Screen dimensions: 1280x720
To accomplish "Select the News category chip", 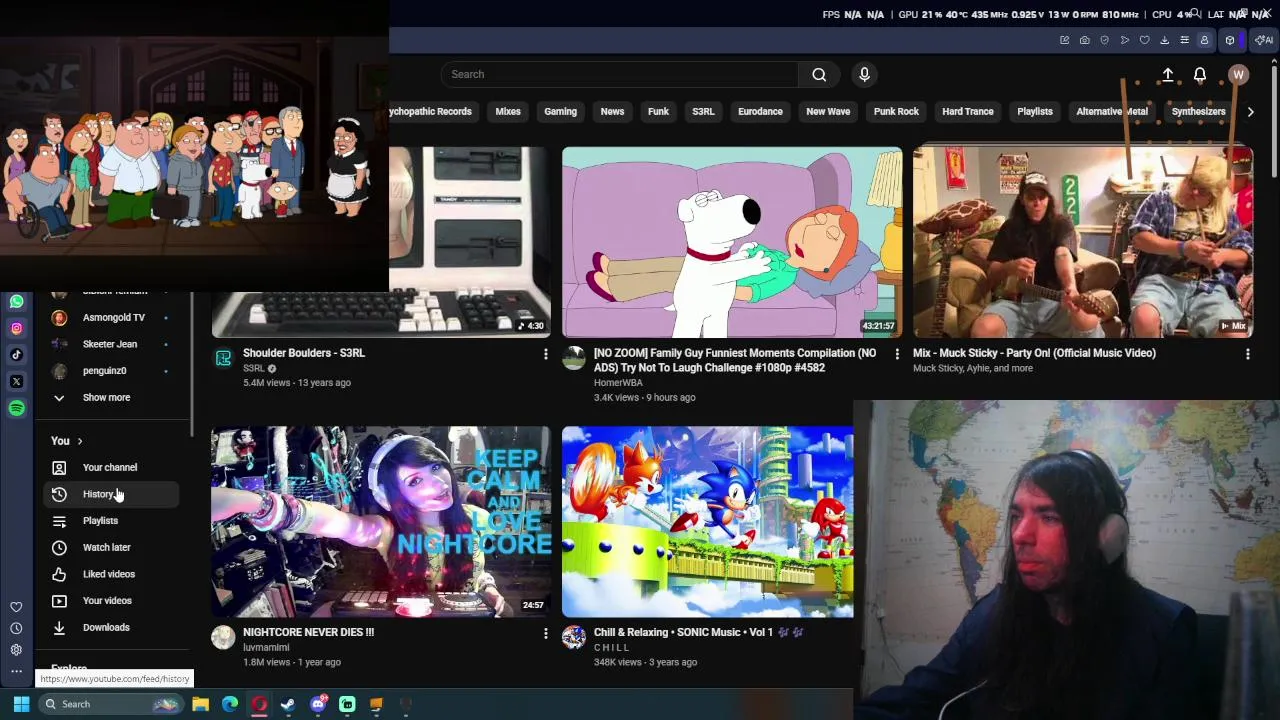I will point(612,112).
